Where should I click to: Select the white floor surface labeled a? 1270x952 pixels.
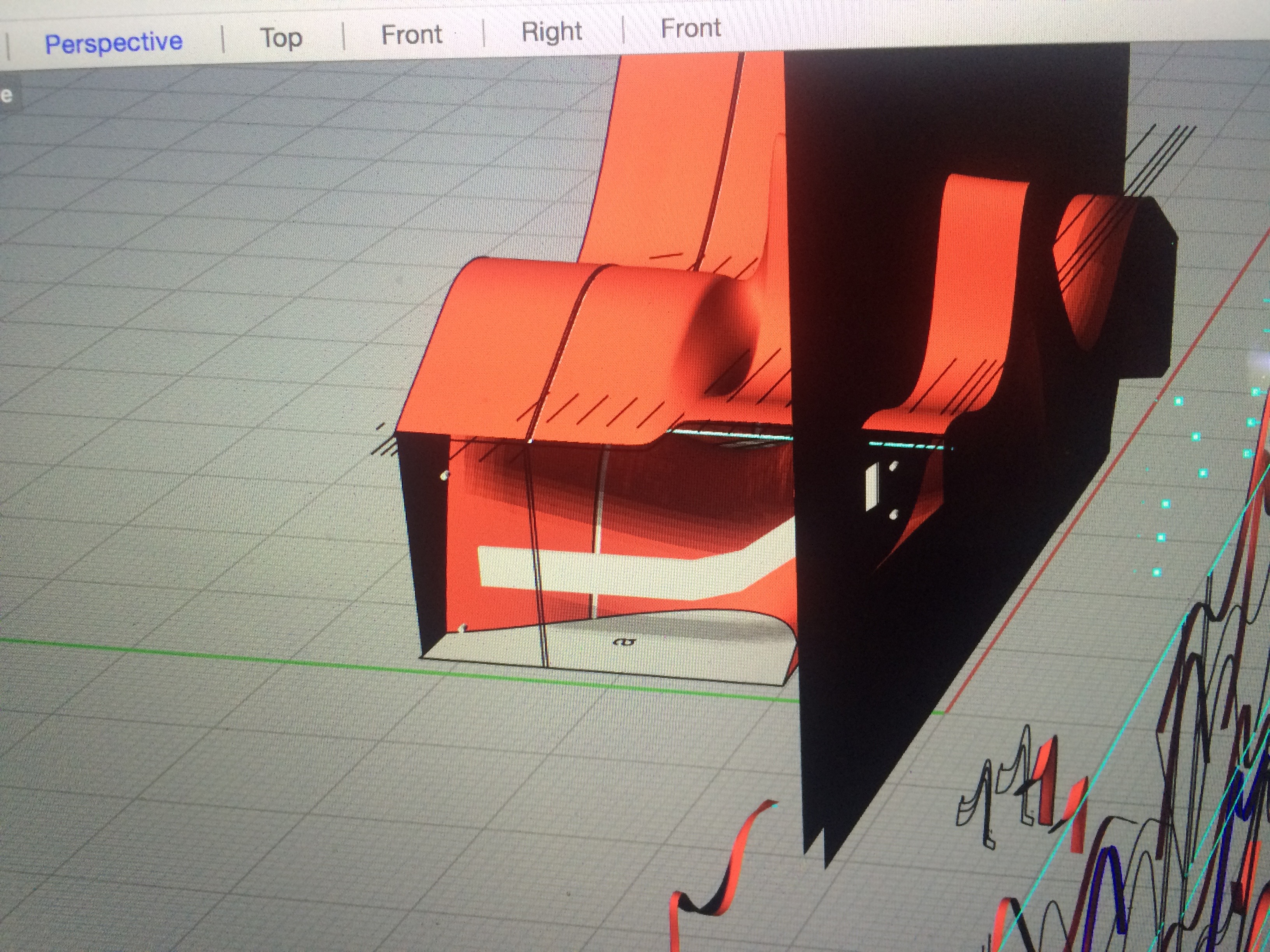[689, 654]
